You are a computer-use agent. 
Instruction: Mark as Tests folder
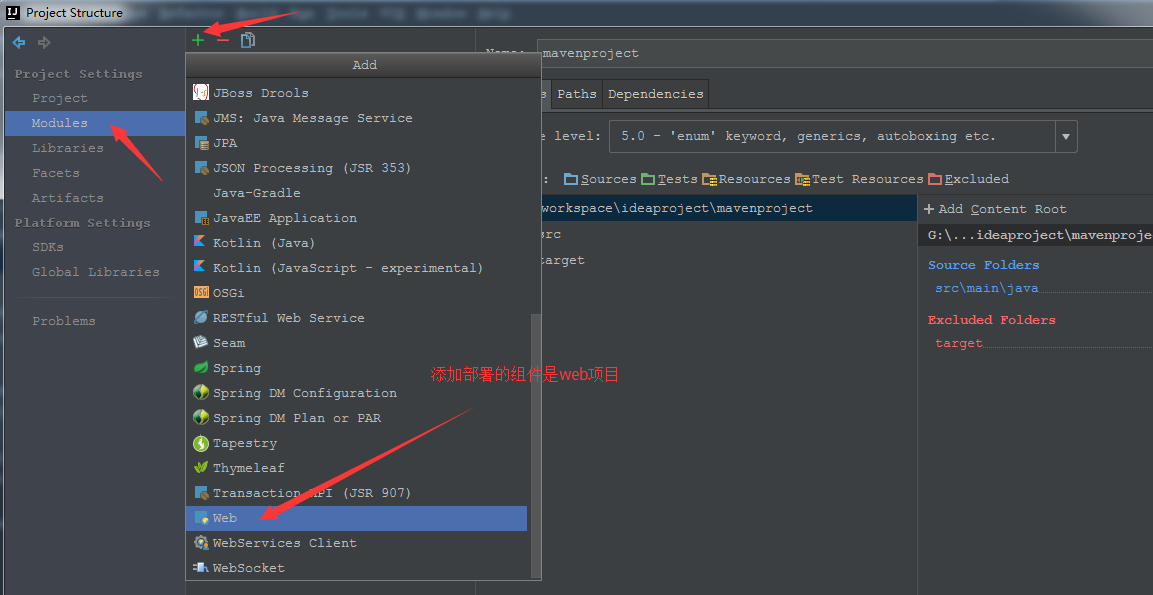668,179
